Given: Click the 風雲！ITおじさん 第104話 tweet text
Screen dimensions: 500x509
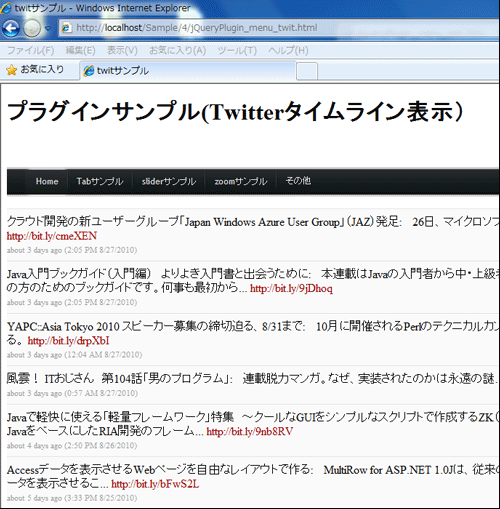Looking at the screenshot, I should pos(253,379).
